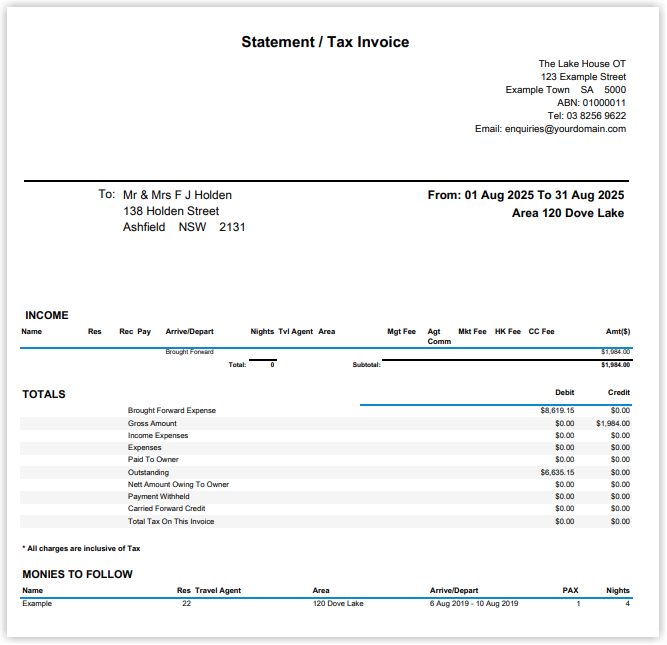Select the 'Carried Forward Credit' row label

click(x=166, y=508)
